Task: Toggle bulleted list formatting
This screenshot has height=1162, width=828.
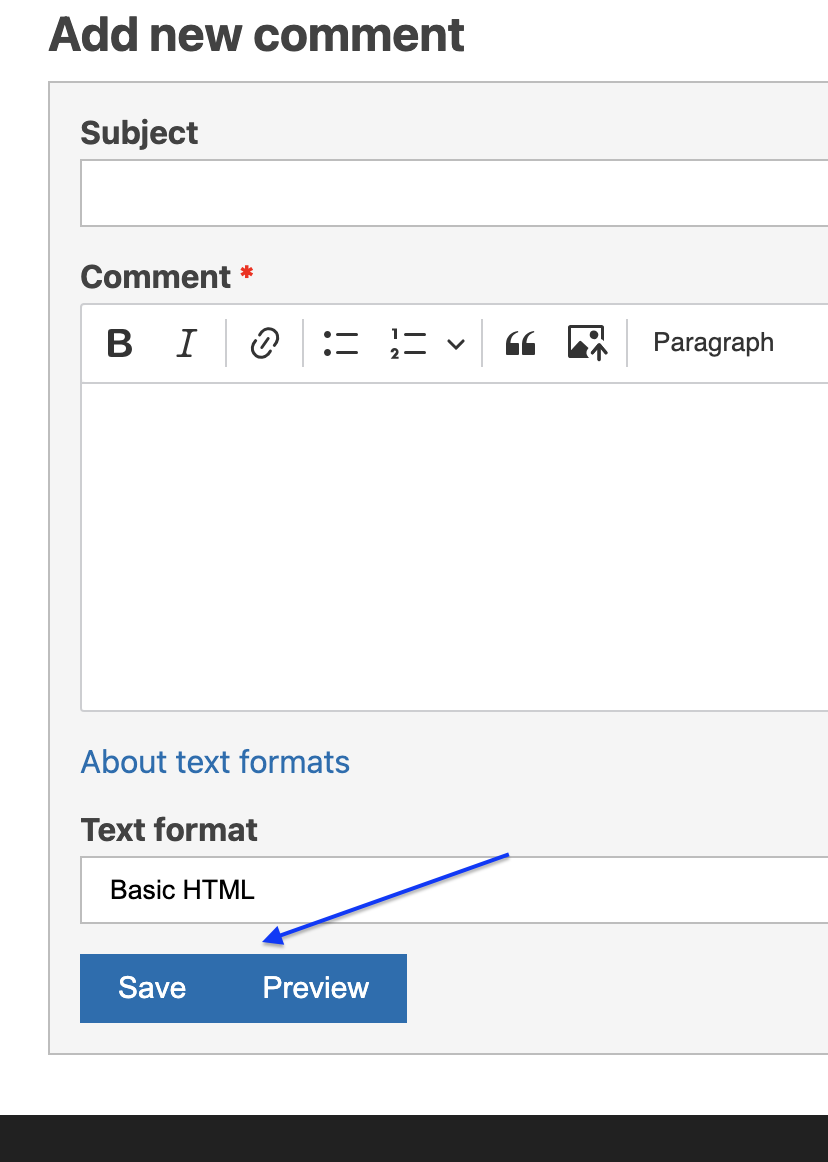Action: (341, 344)
